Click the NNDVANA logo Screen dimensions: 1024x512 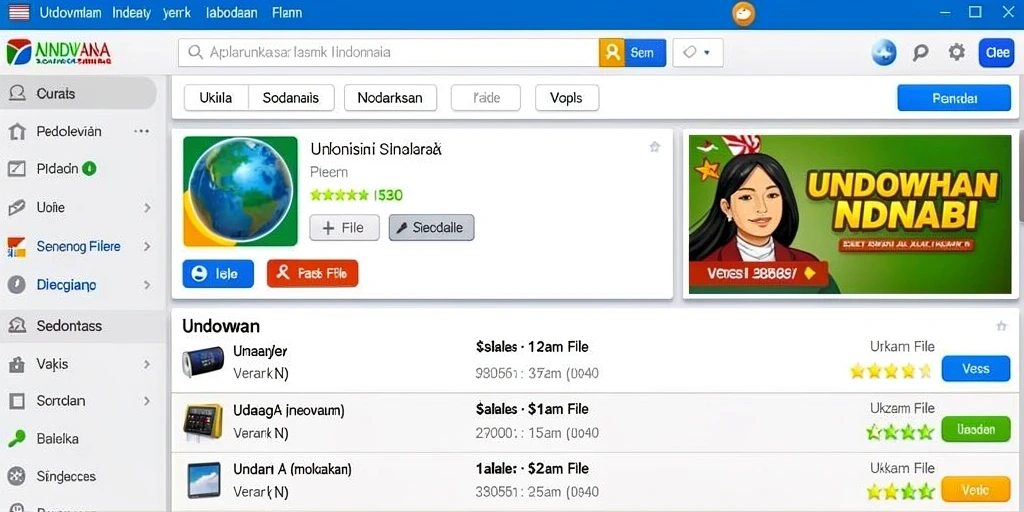[x=59, y=52]
